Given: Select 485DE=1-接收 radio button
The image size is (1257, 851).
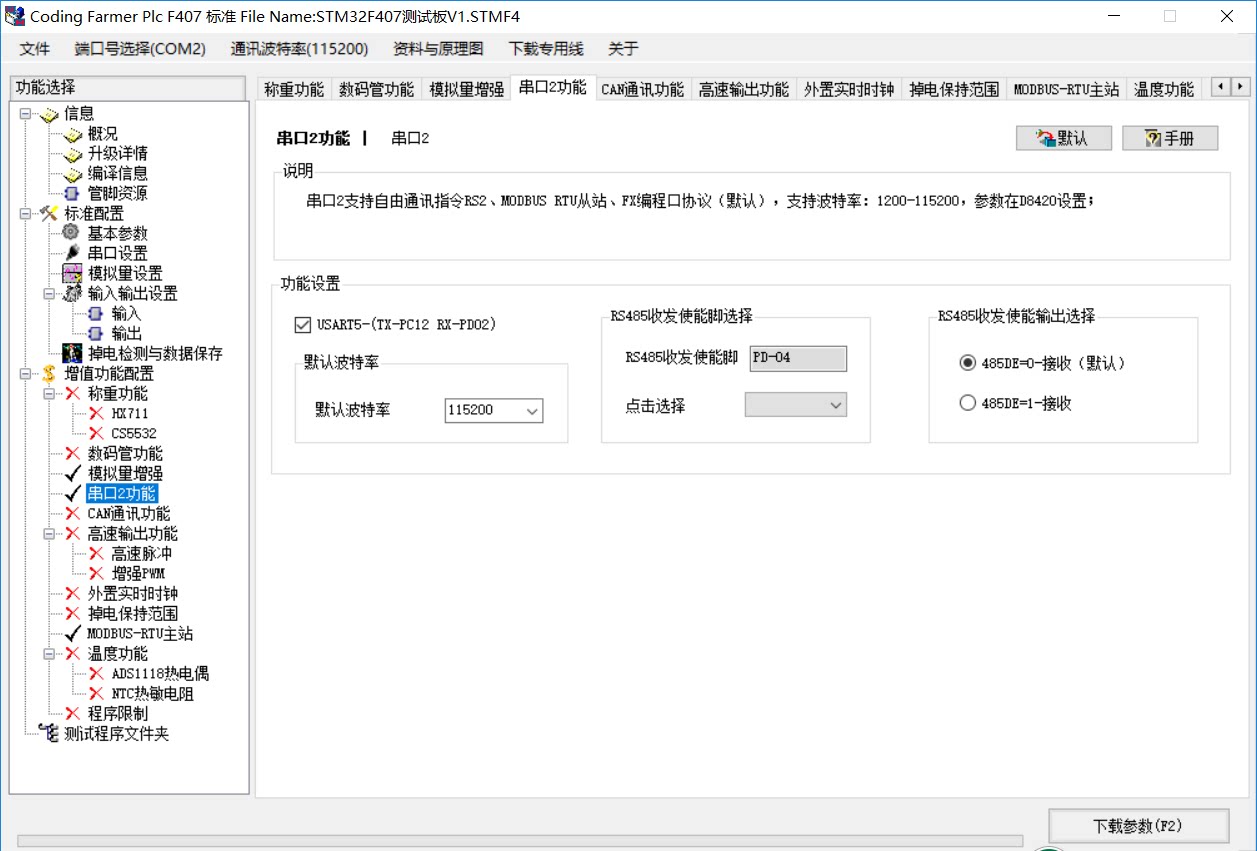Looking at the screenshot, I should click(967, 402).
